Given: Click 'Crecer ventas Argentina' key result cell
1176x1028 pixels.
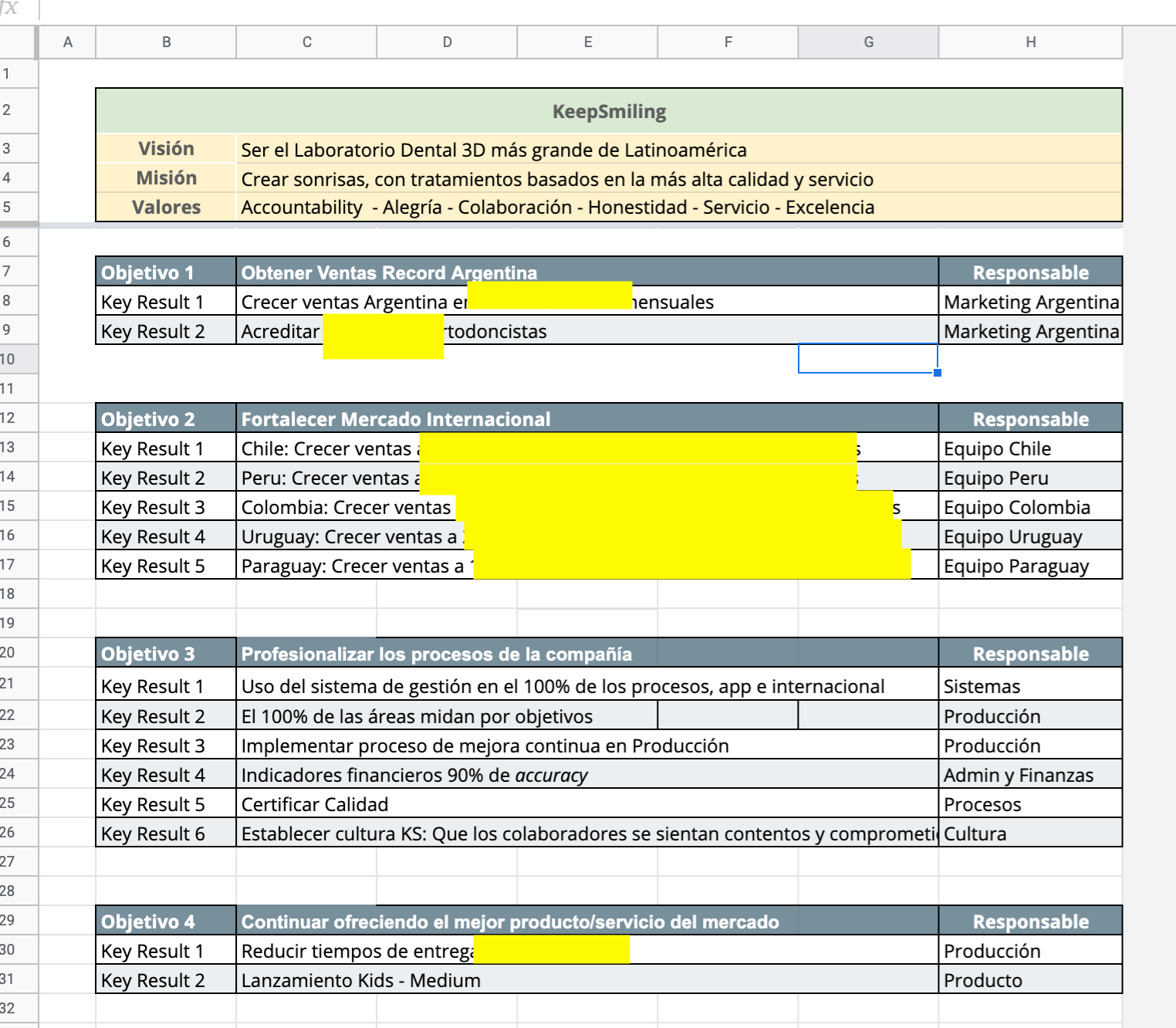Looking at the screenshot, I should click(x=587, y=301).
